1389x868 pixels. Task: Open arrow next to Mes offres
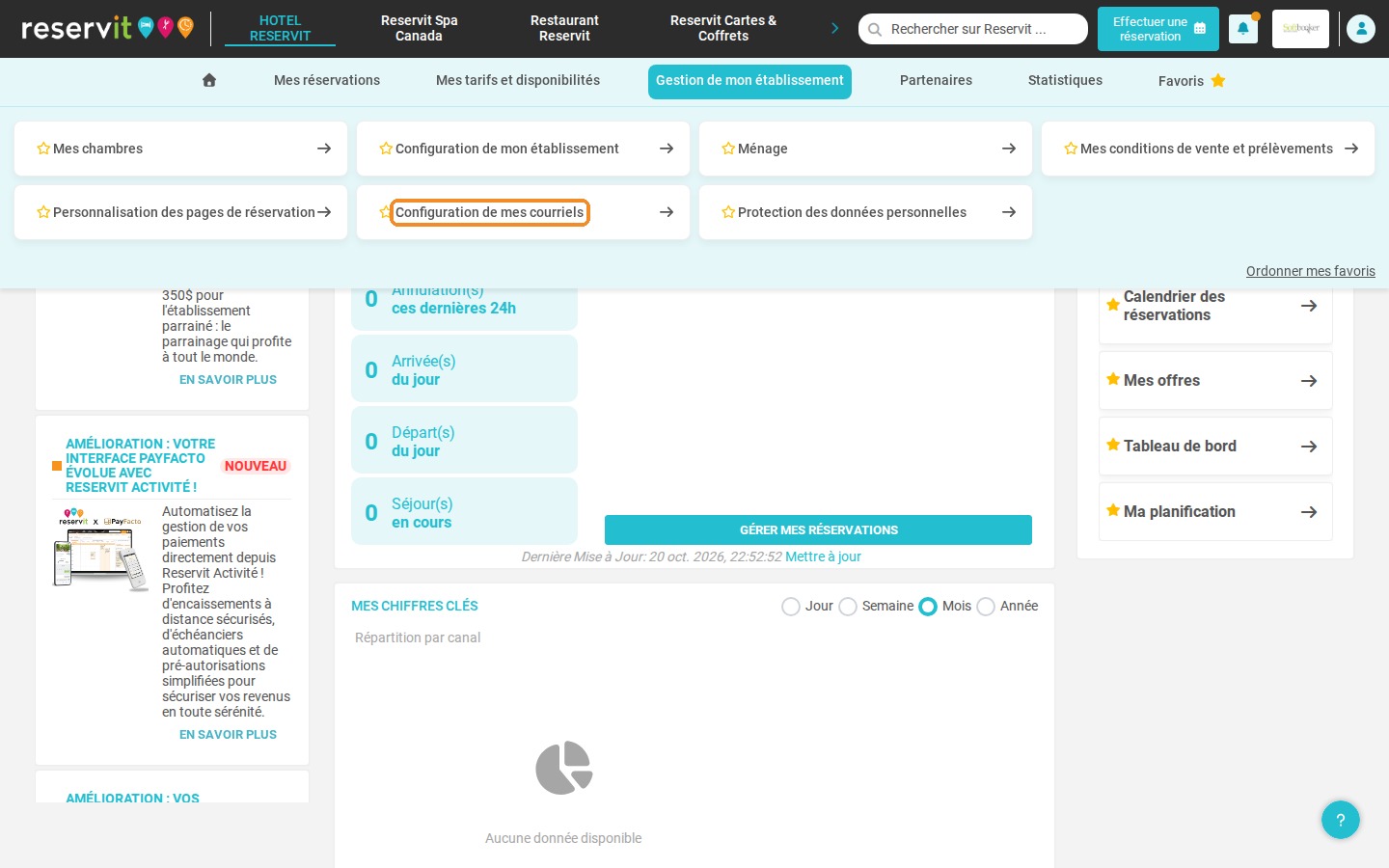(1309, 381)
